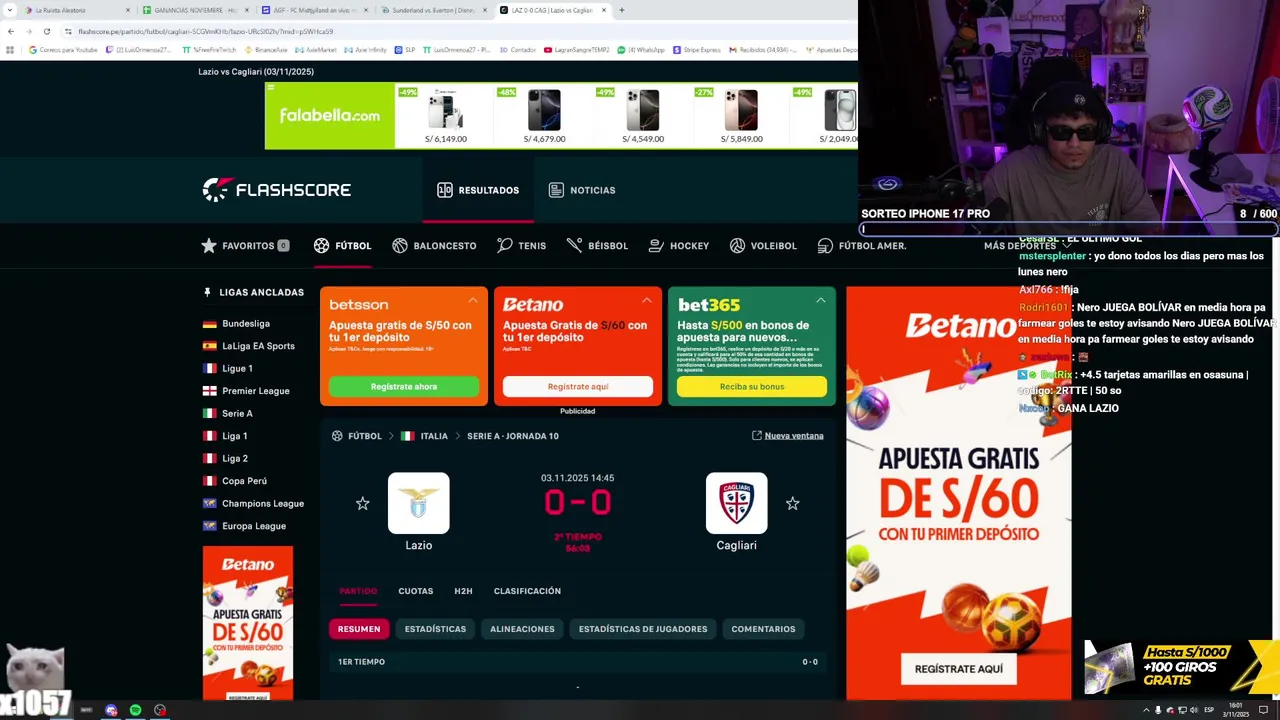This screenshot has width=1280, height=720.
Task: Reload the page in browser
Action: pos(46,31)
